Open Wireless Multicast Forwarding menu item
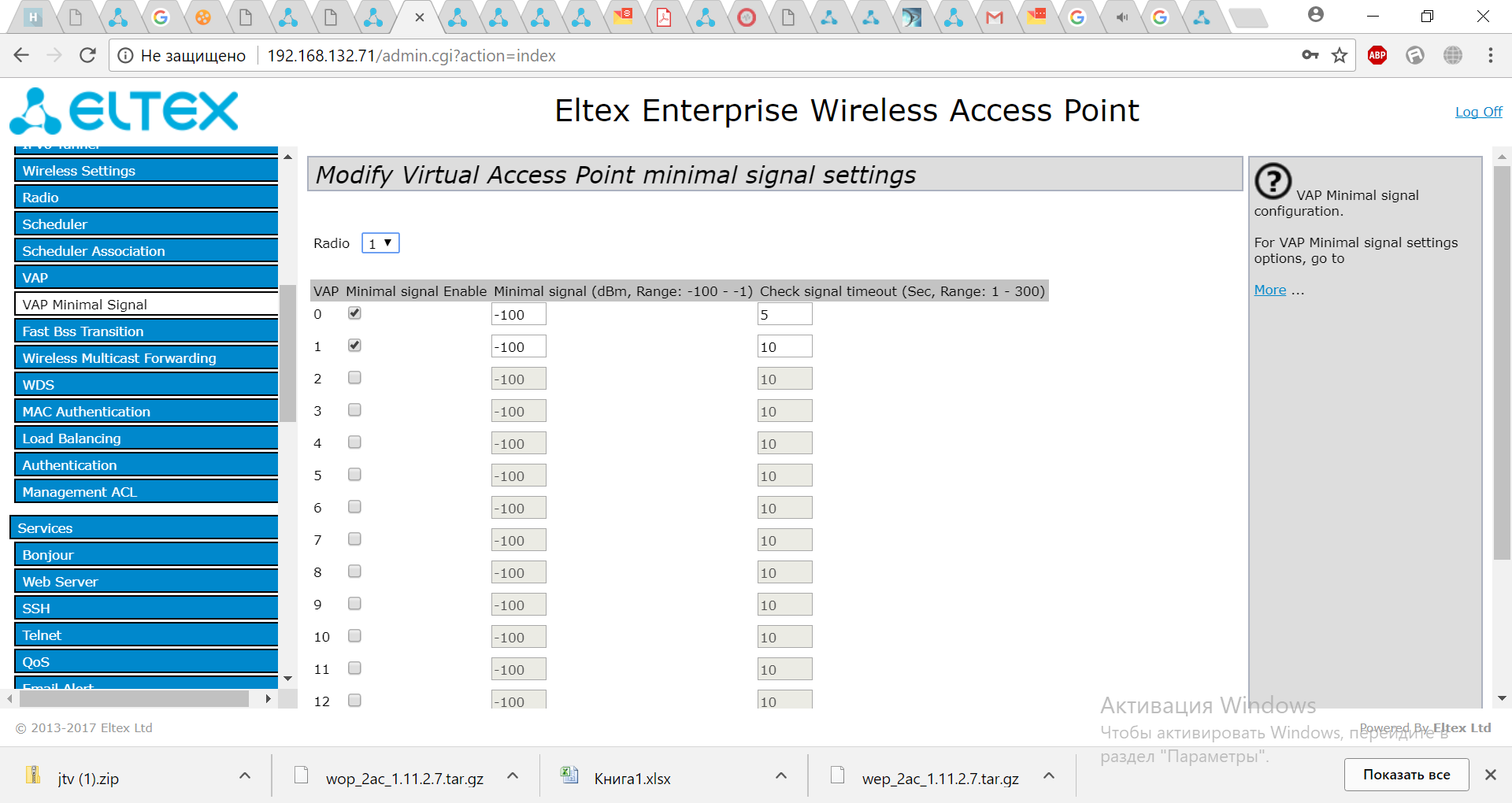 [x=146, y=358]
